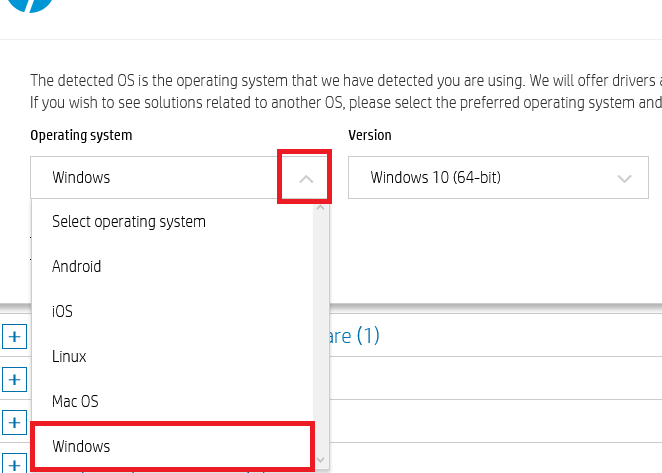This screenshot has height=473, width=662.
Task: Click the Version dropdown's down chevron arrow
Action: (x=625, y=179)
